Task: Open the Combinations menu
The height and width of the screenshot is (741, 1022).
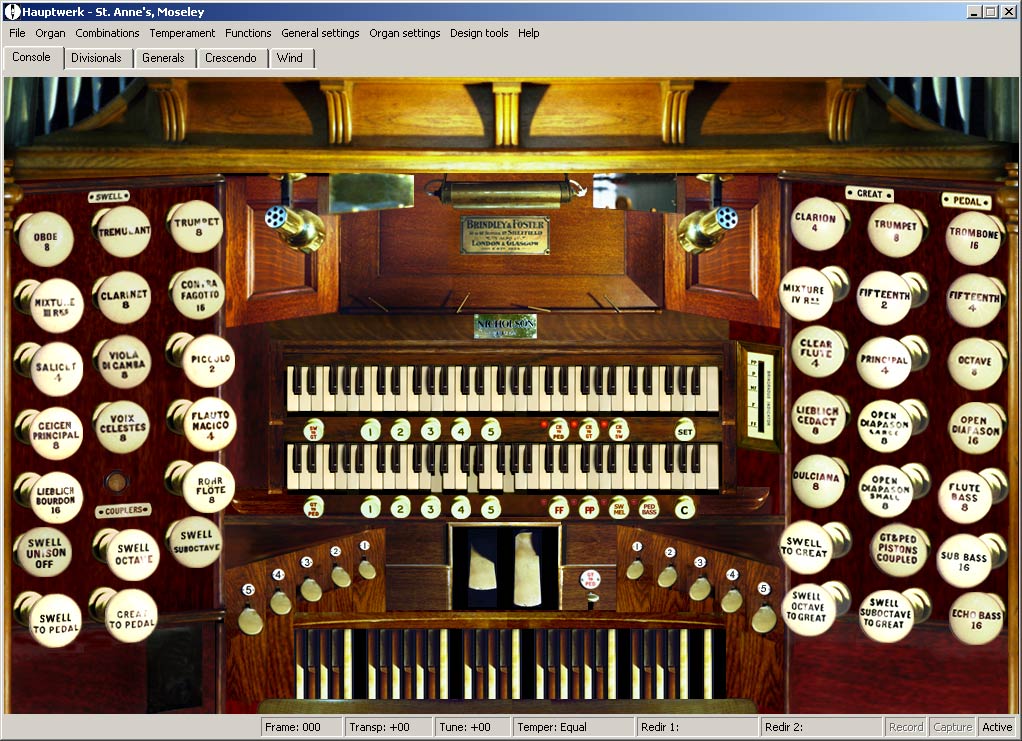Action: (x=107, y=33)
